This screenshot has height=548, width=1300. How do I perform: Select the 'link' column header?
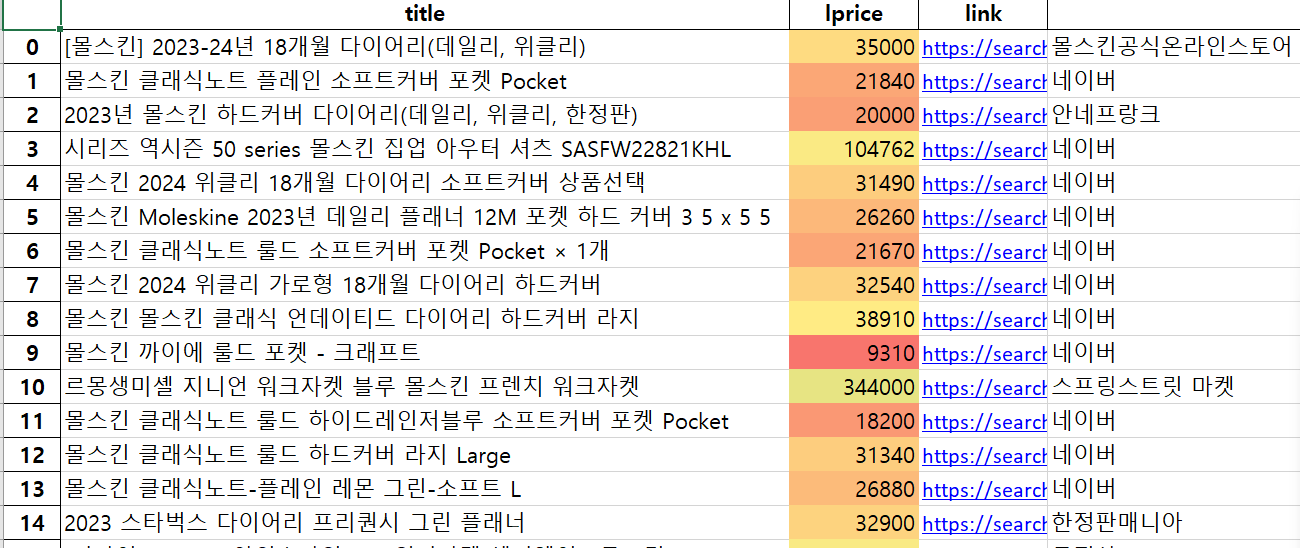(983, 14)
